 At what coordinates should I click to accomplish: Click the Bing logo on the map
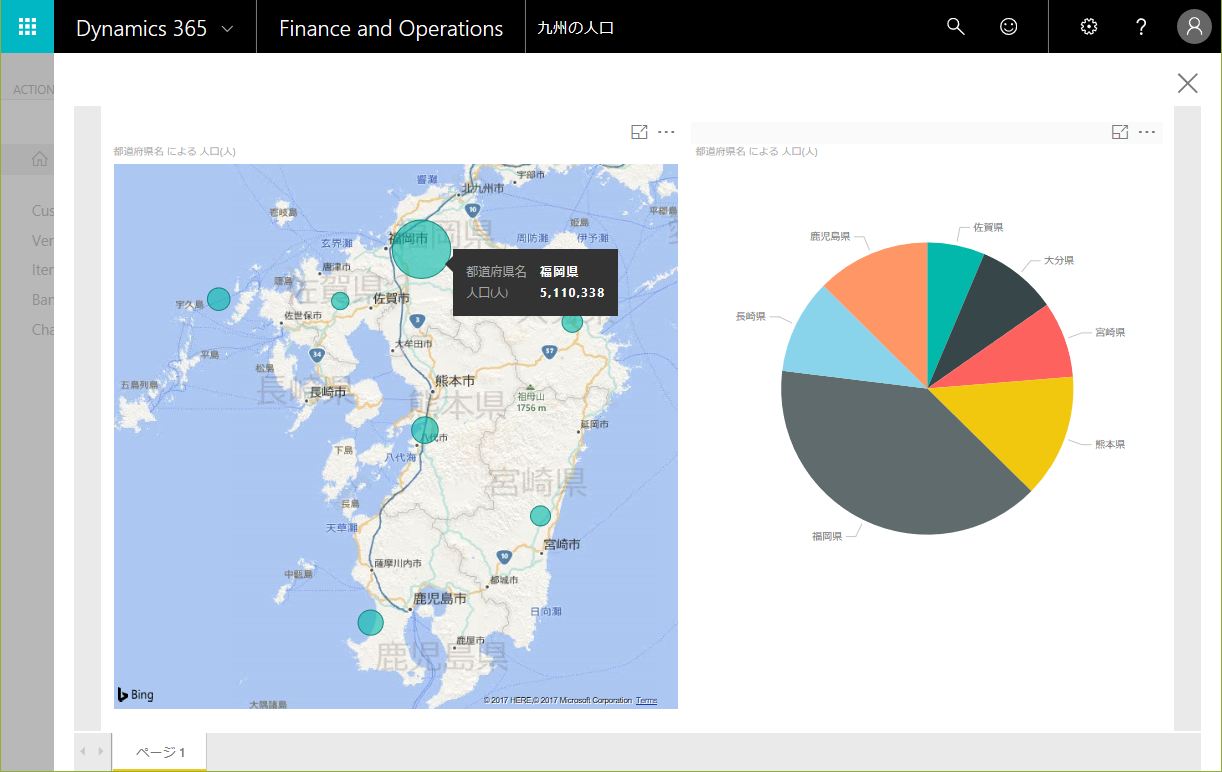pyautogui.click(x=136, y=694)
